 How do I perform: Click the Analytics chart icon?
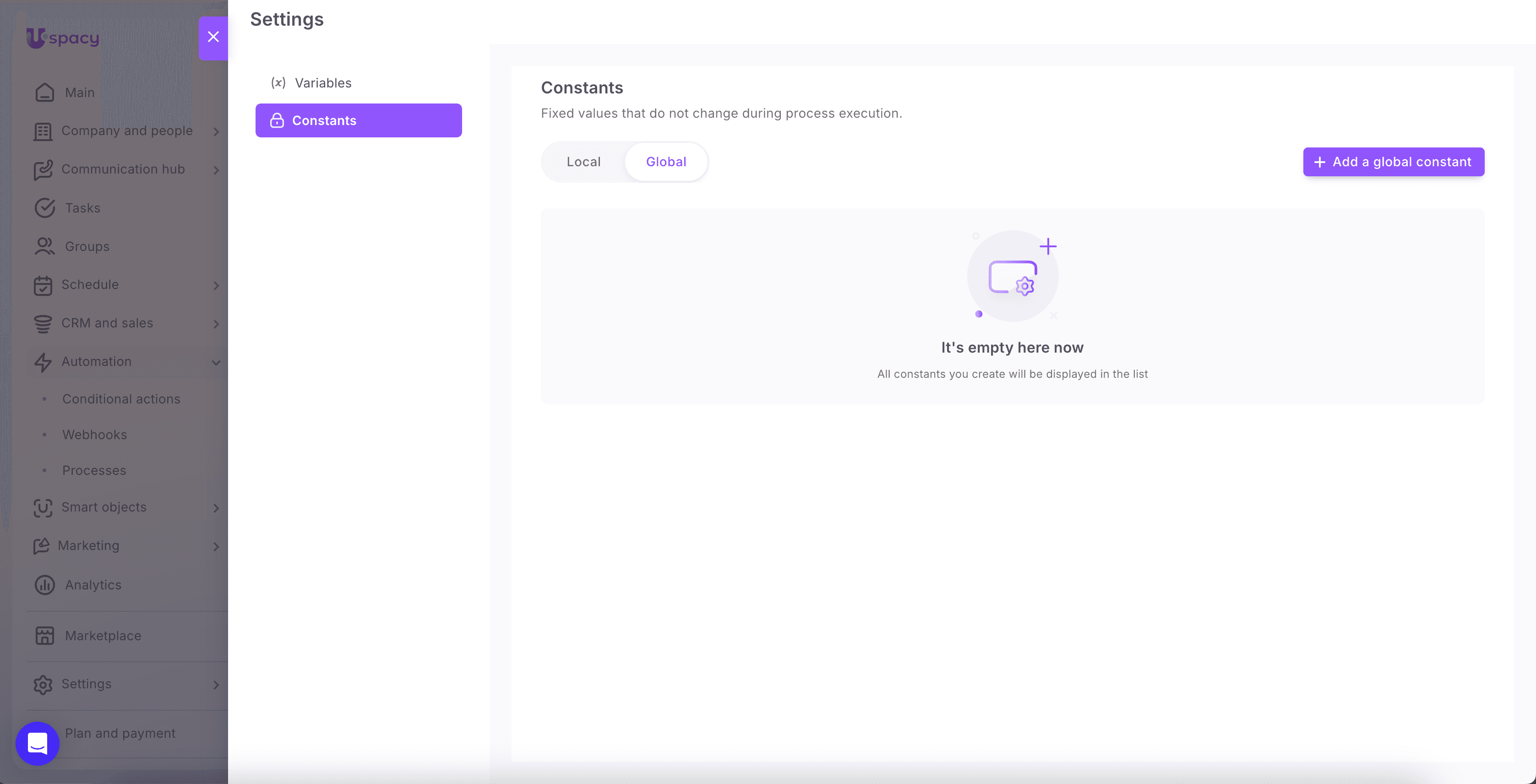click(x=45, y=585)
